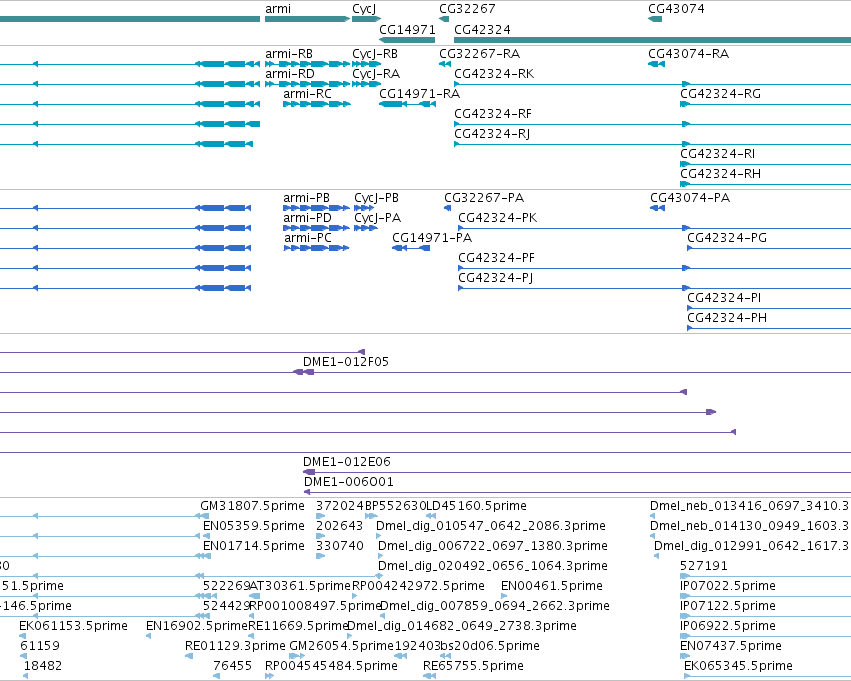Click the CG43074-RA transcript
Image resolution: width=851 pixels, height=681 pixels.
click(656, 64)
